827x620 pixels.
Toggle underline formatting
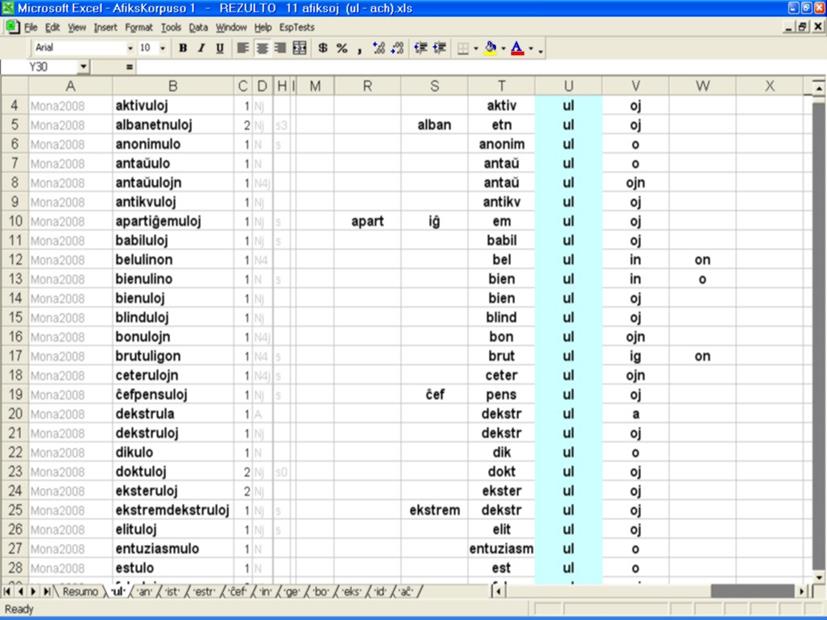(x=220, y=49)
